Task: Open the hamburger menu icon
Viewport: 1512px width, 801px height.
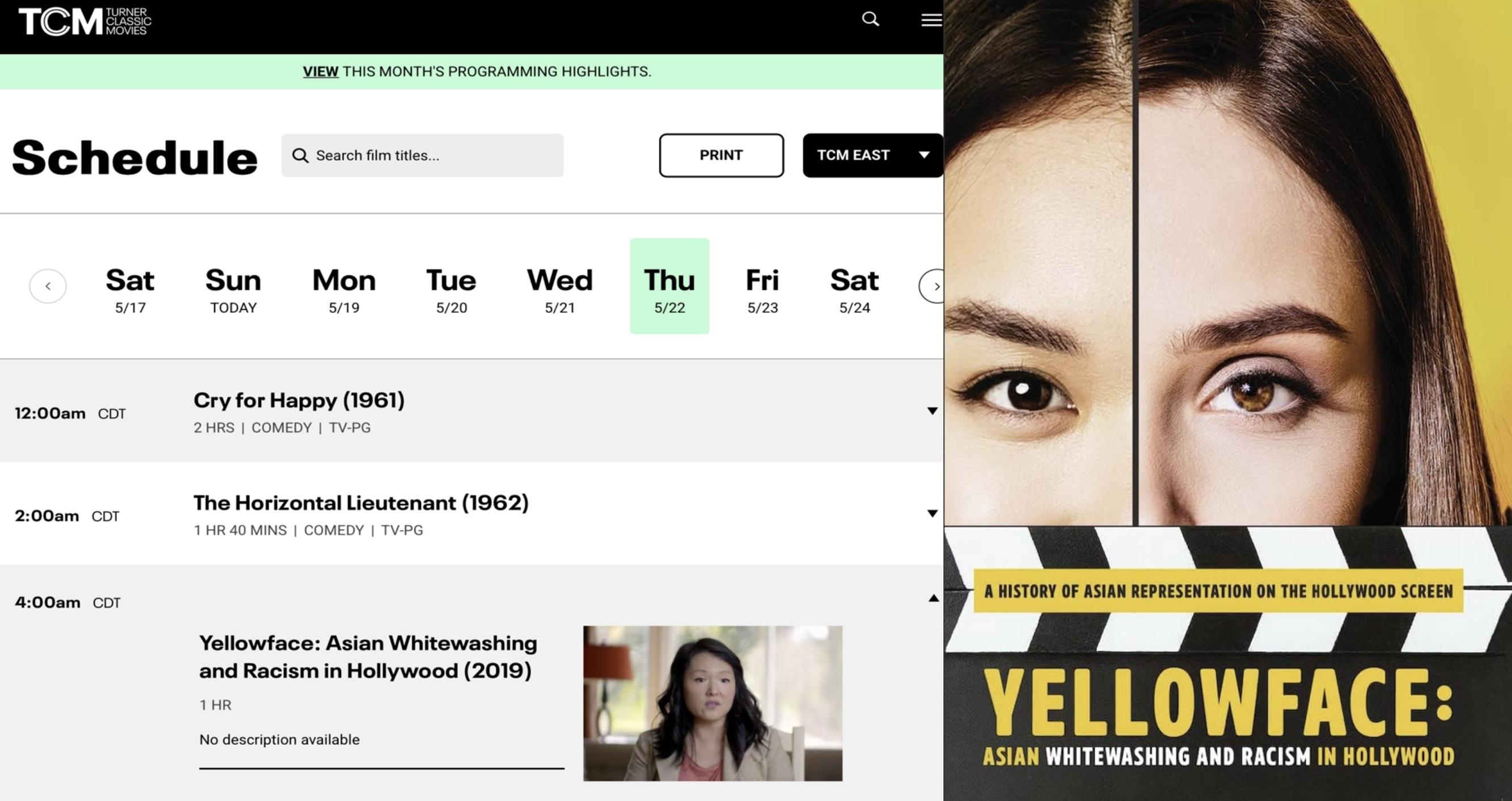Action: pos(931,20)
